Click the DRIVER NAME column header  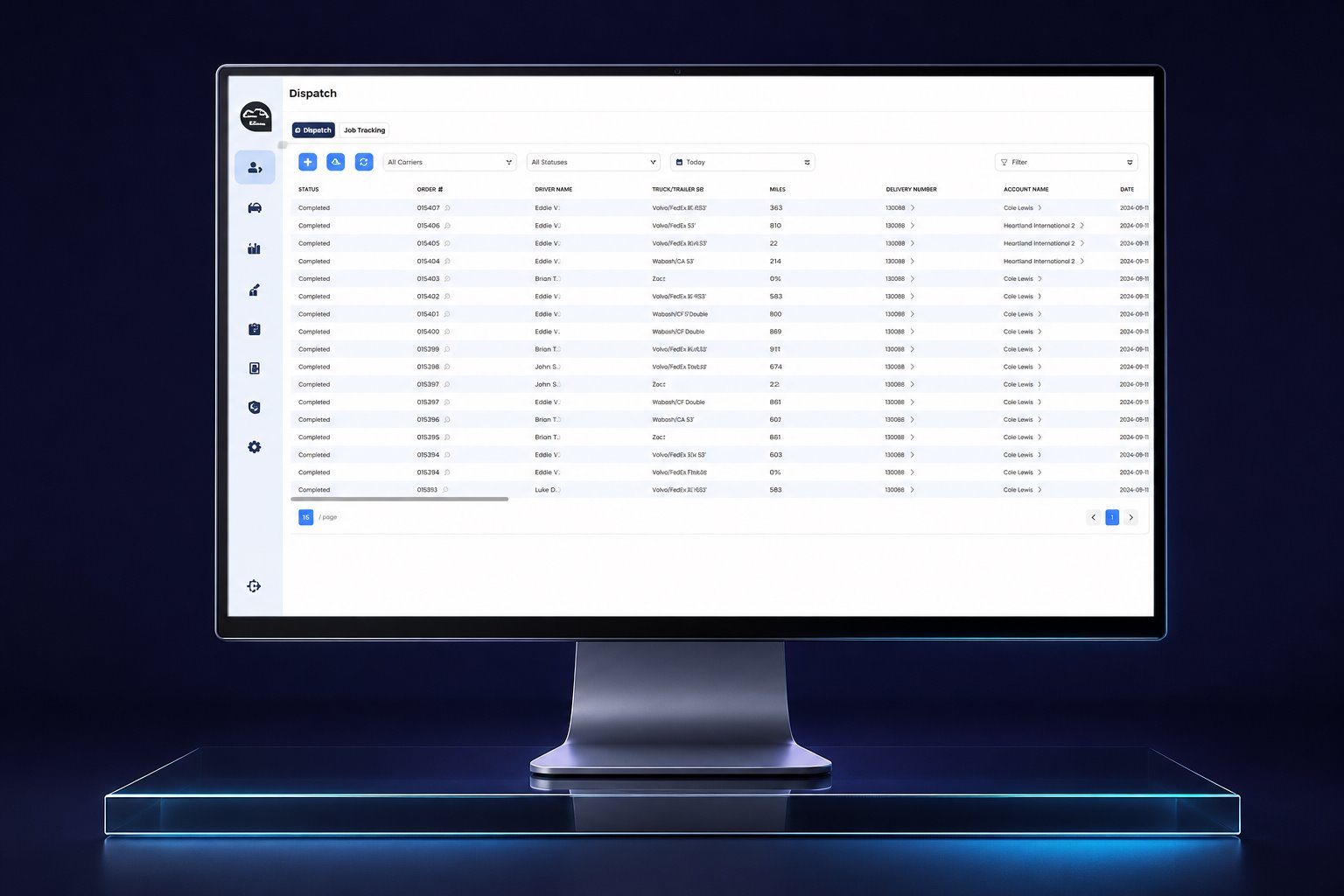554,189
